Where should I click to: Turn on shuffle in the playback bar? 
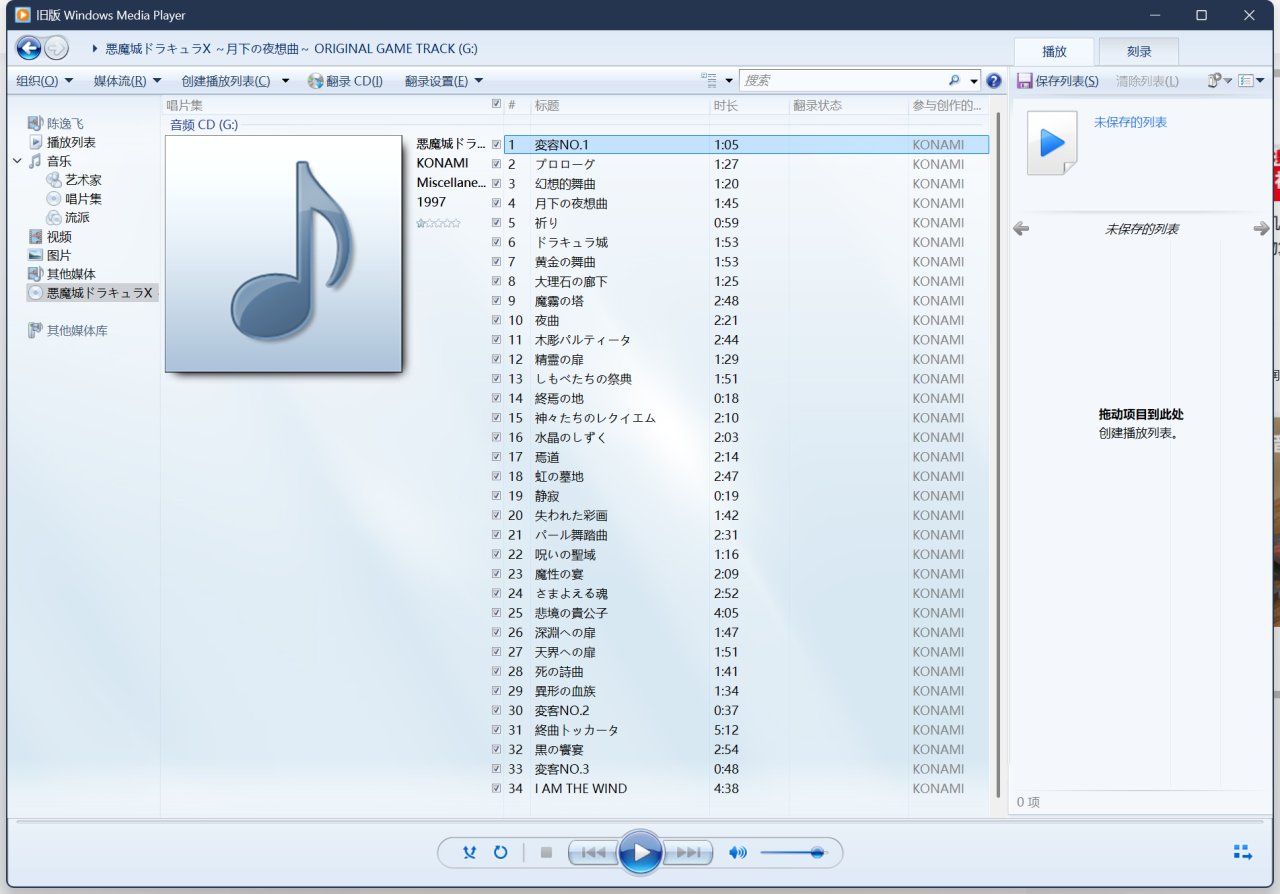pyautogui.click(x=470, y=853)
